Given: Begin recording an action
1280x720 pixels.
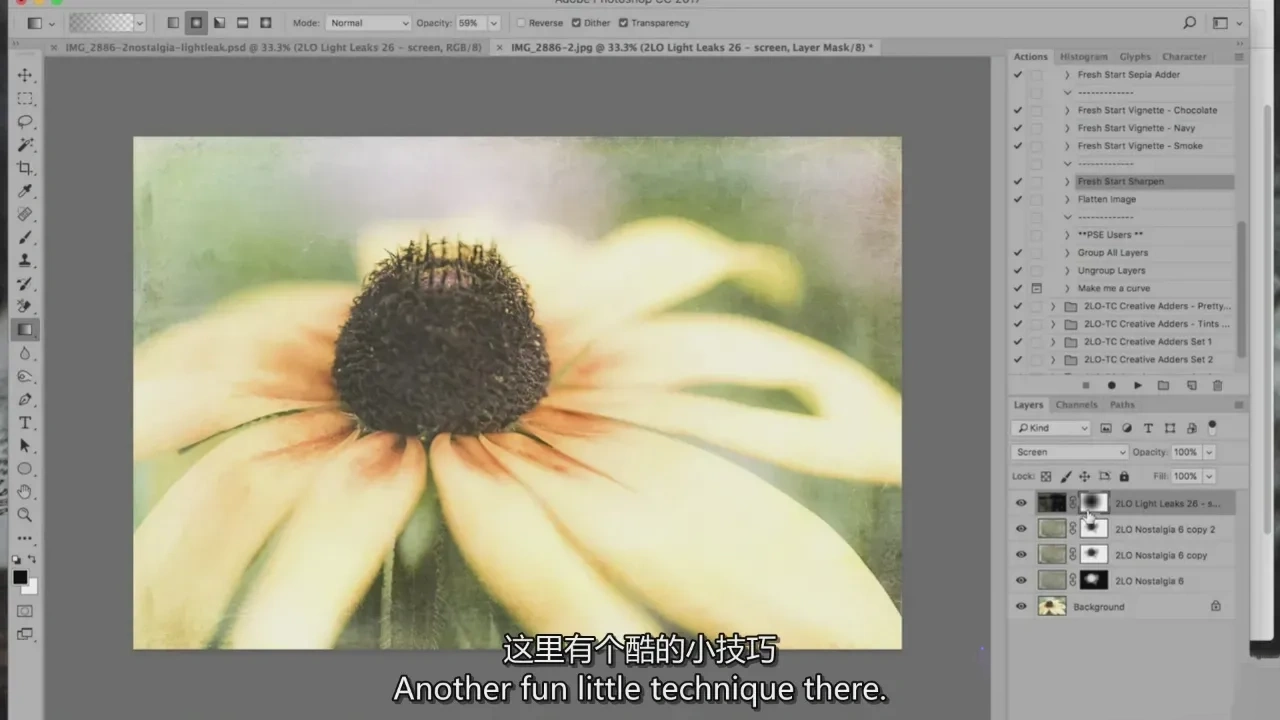Looking at the screenshot, I should coord(1111,385).
